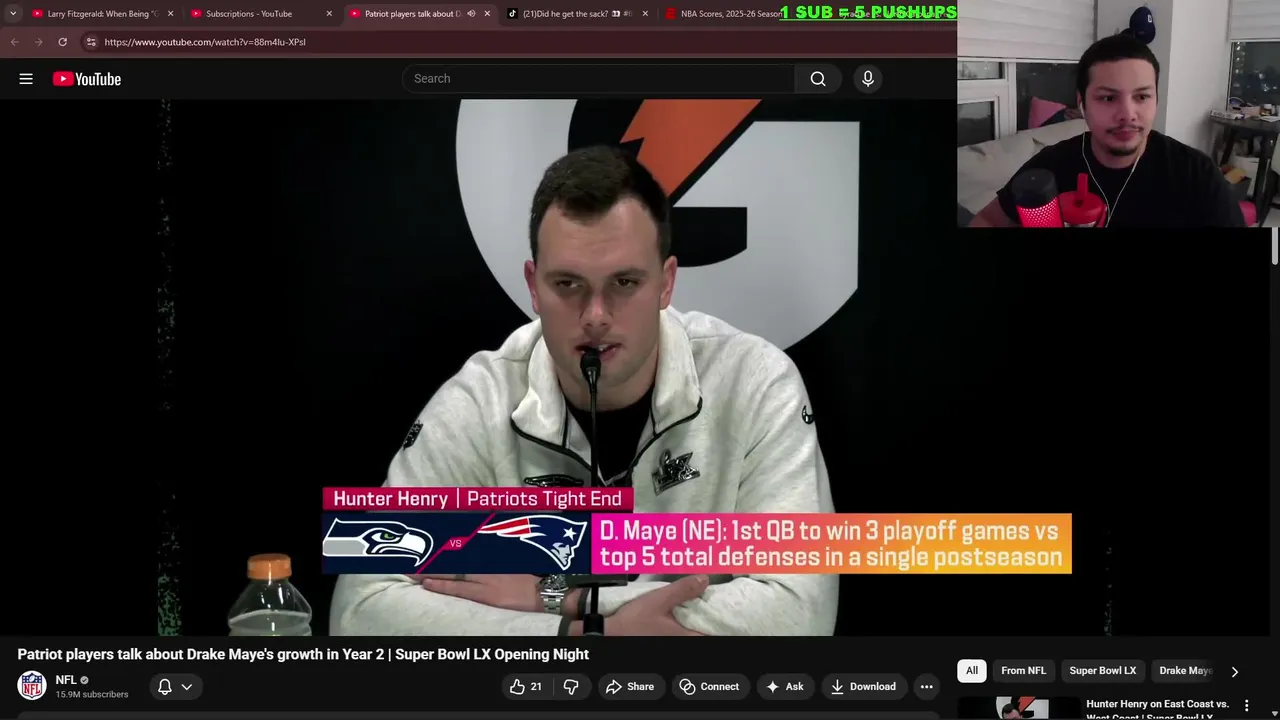Dislike the video with thumbs down
This screenshot has width=1280, height=720.
pyautogui.click(x=571, y=687)
